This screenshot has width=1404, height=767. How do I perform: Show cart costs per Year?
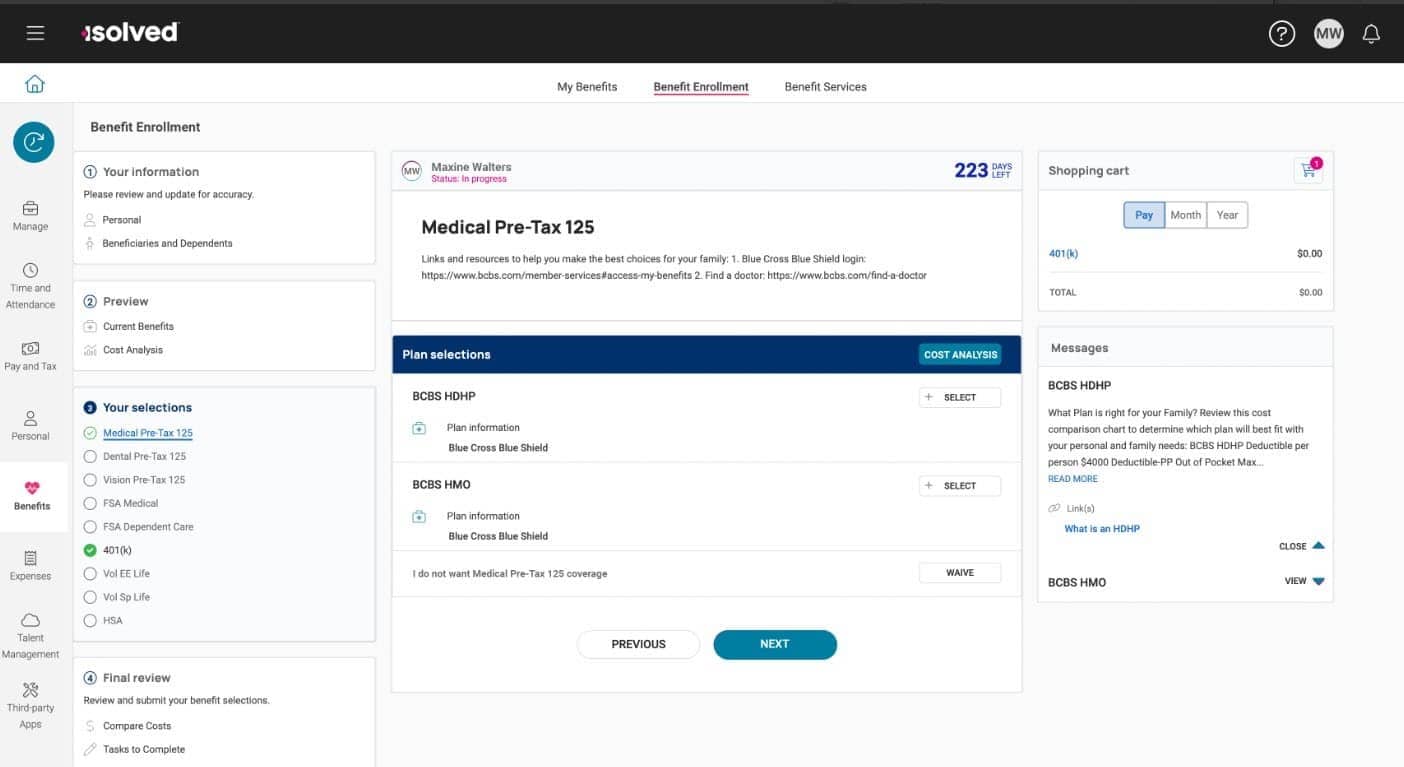point(1227,215)
